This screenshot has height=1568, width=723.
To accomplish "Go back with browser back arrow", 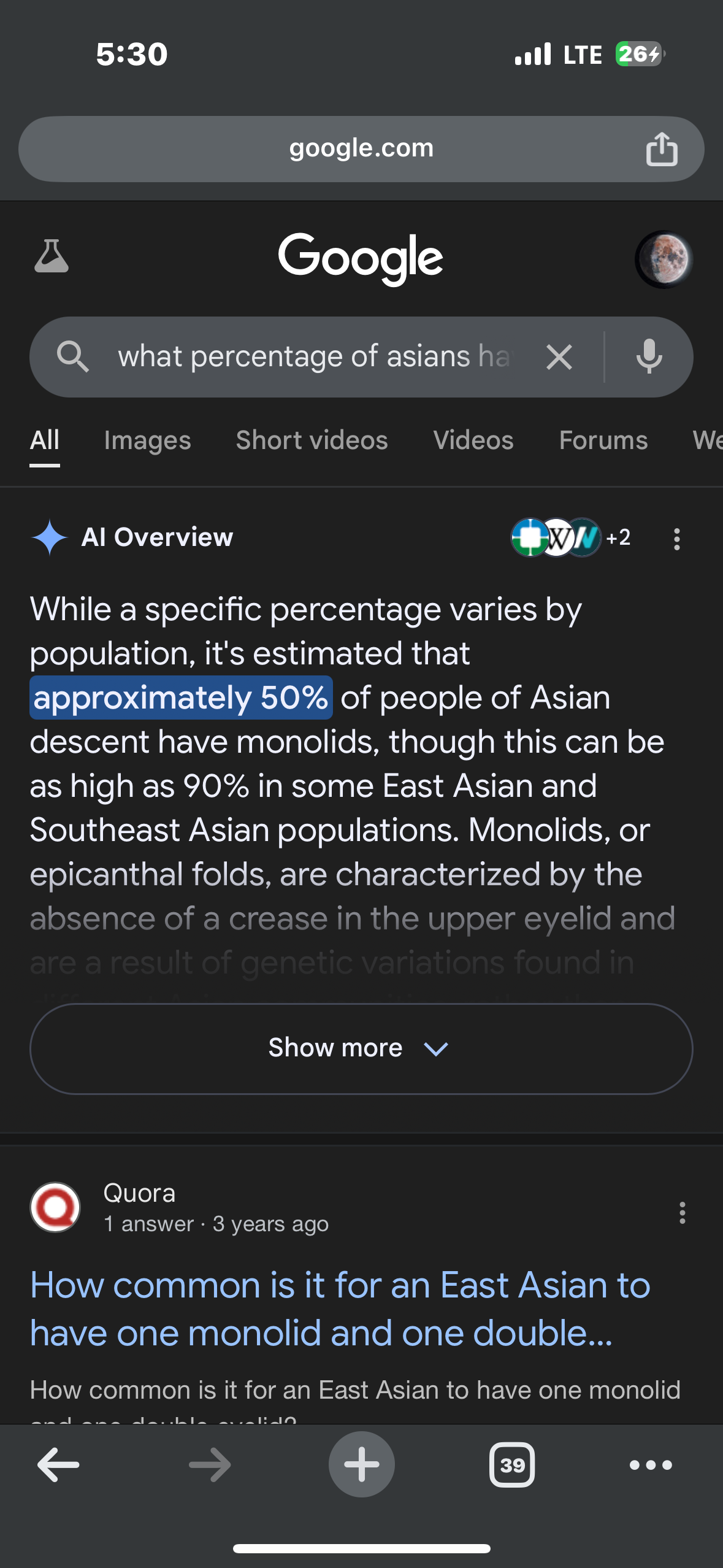I will click(58, 1465).
